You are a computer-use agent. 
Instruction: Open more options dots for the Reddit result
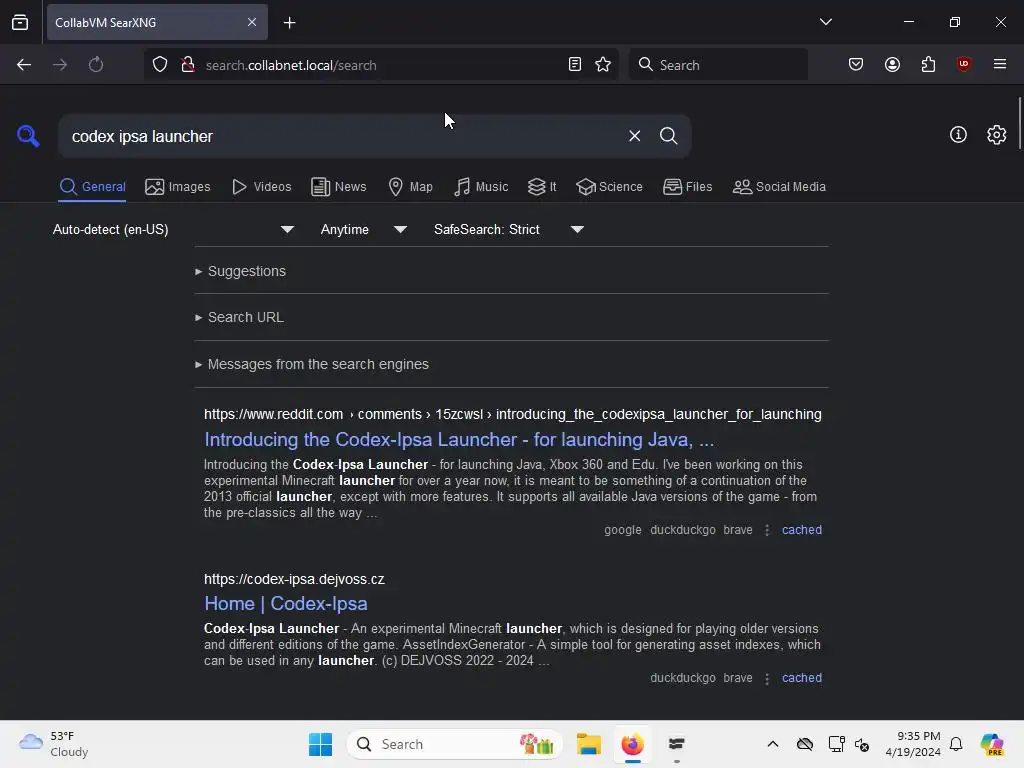(x=767, y=530)
